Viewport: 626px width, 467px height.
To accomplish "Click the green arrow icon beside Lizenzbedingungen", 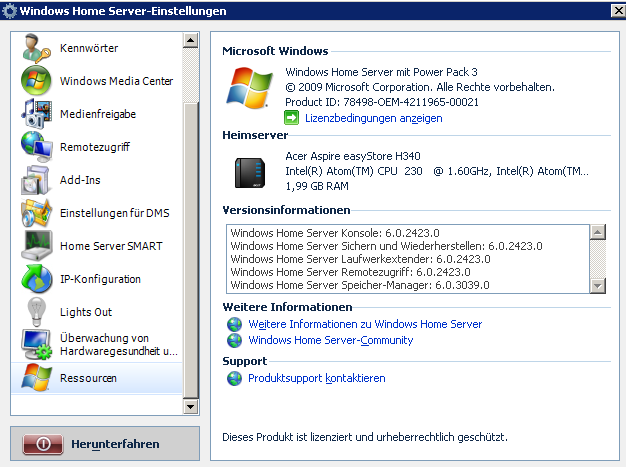I will click(x=291, y=118).
